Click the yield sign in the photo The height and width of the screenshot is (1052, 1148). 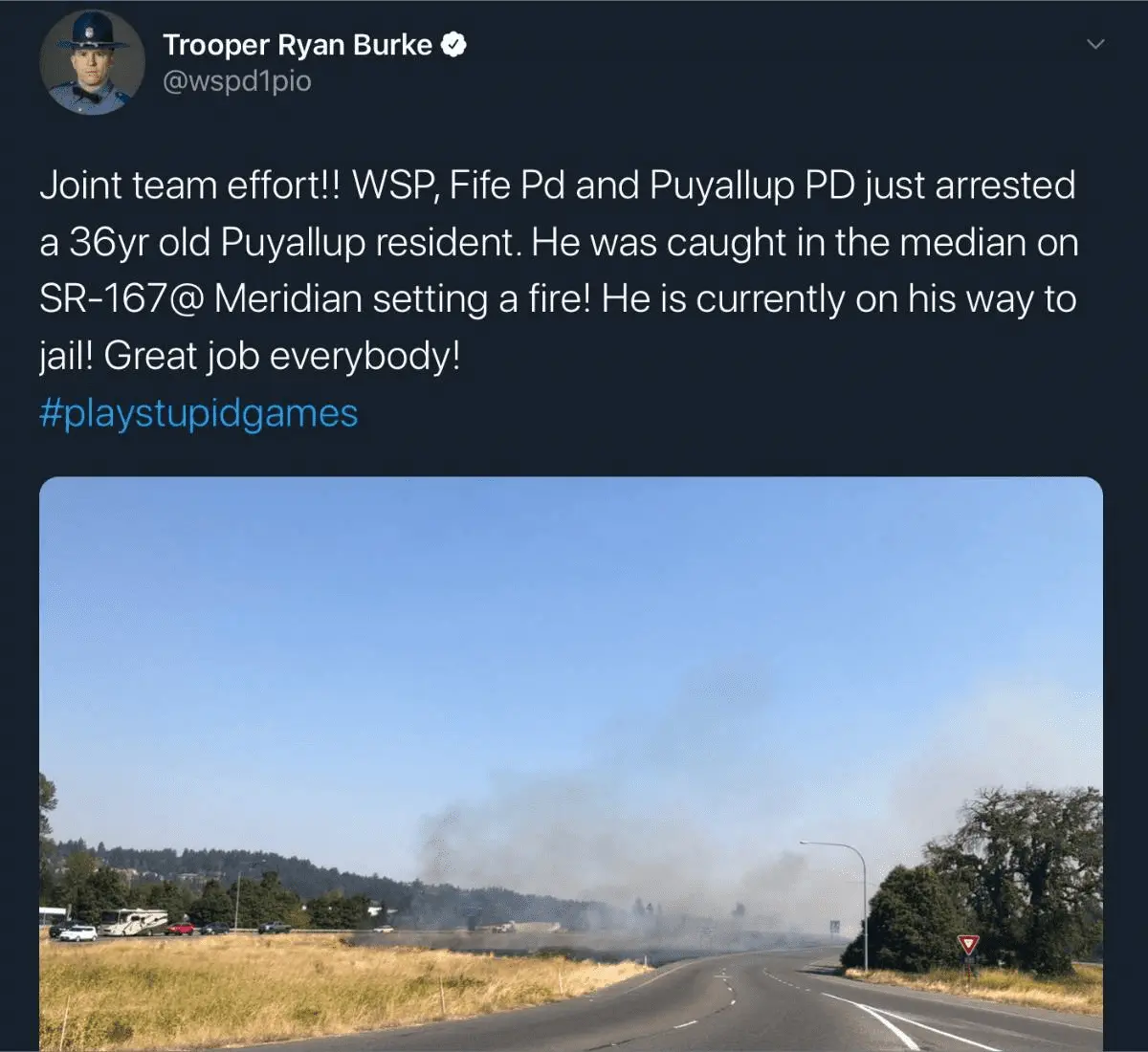click(969, 946)
